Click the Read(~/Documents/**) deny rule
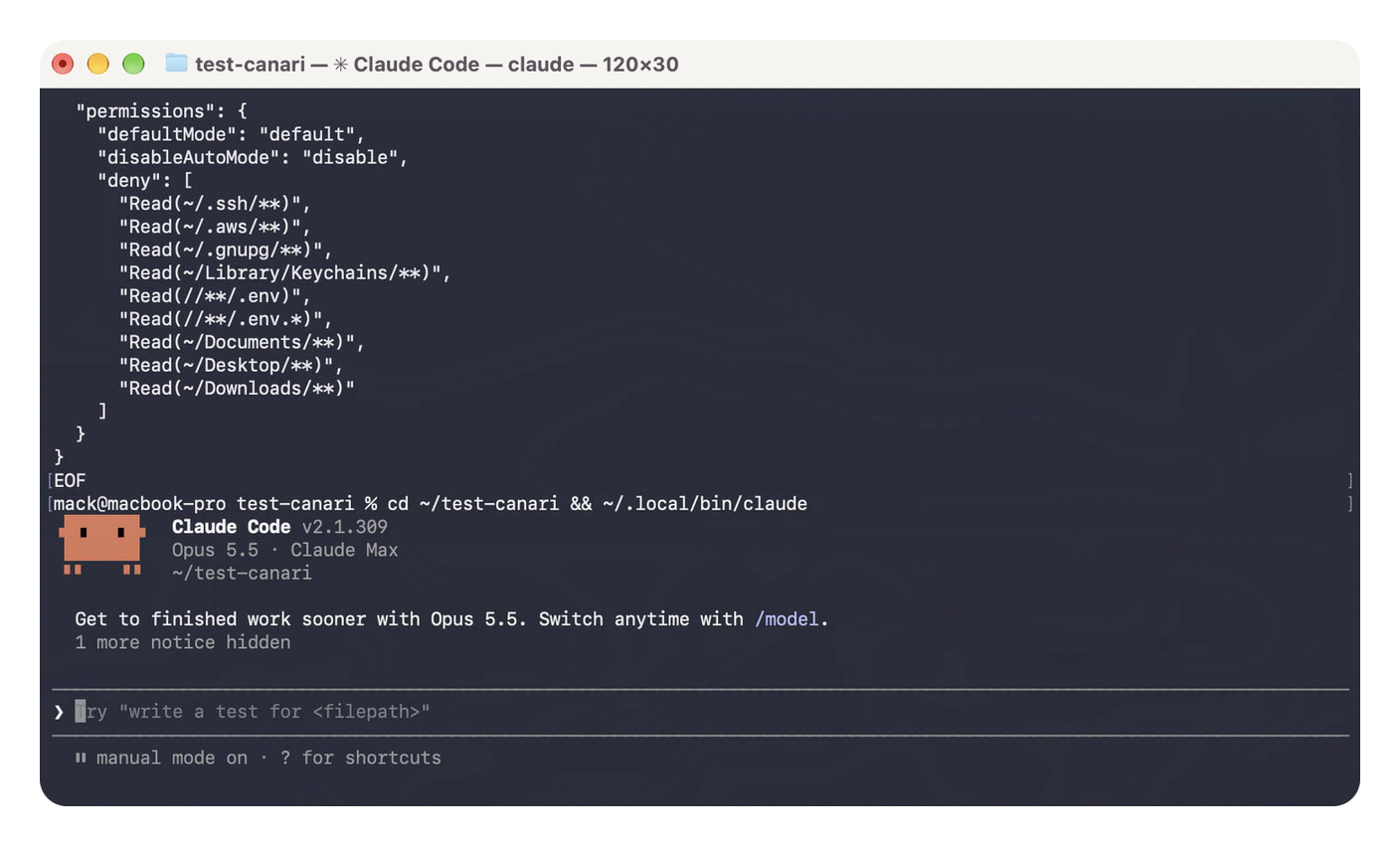This screenshot has width=1400, height=846. click(x=242, y=342)
